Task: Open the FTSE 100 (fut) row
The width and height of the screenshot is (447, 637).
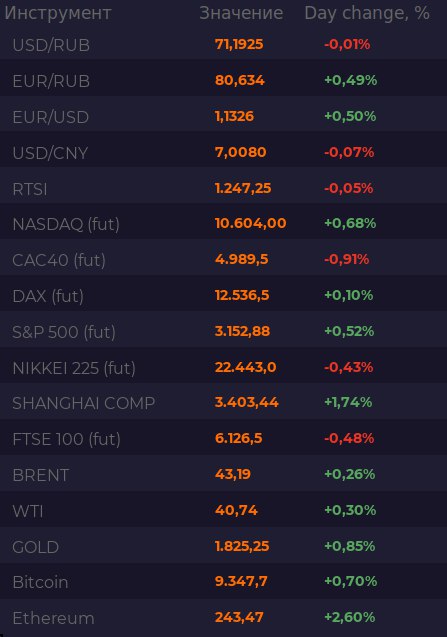Action: [x=224, y=439]
